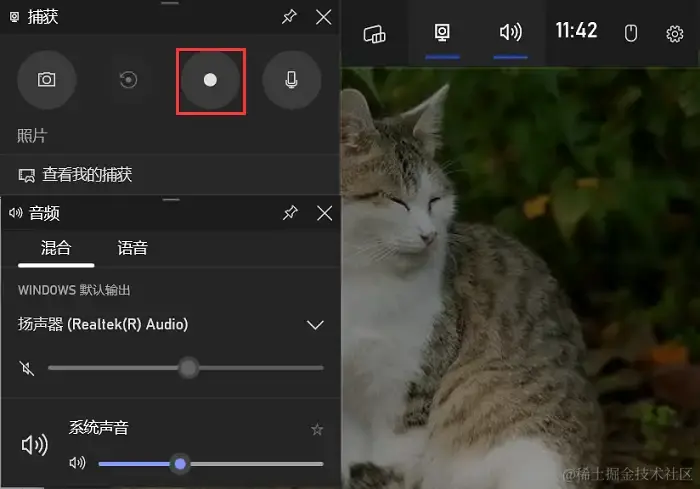Click the 系统声音 label

pos(98,428)
